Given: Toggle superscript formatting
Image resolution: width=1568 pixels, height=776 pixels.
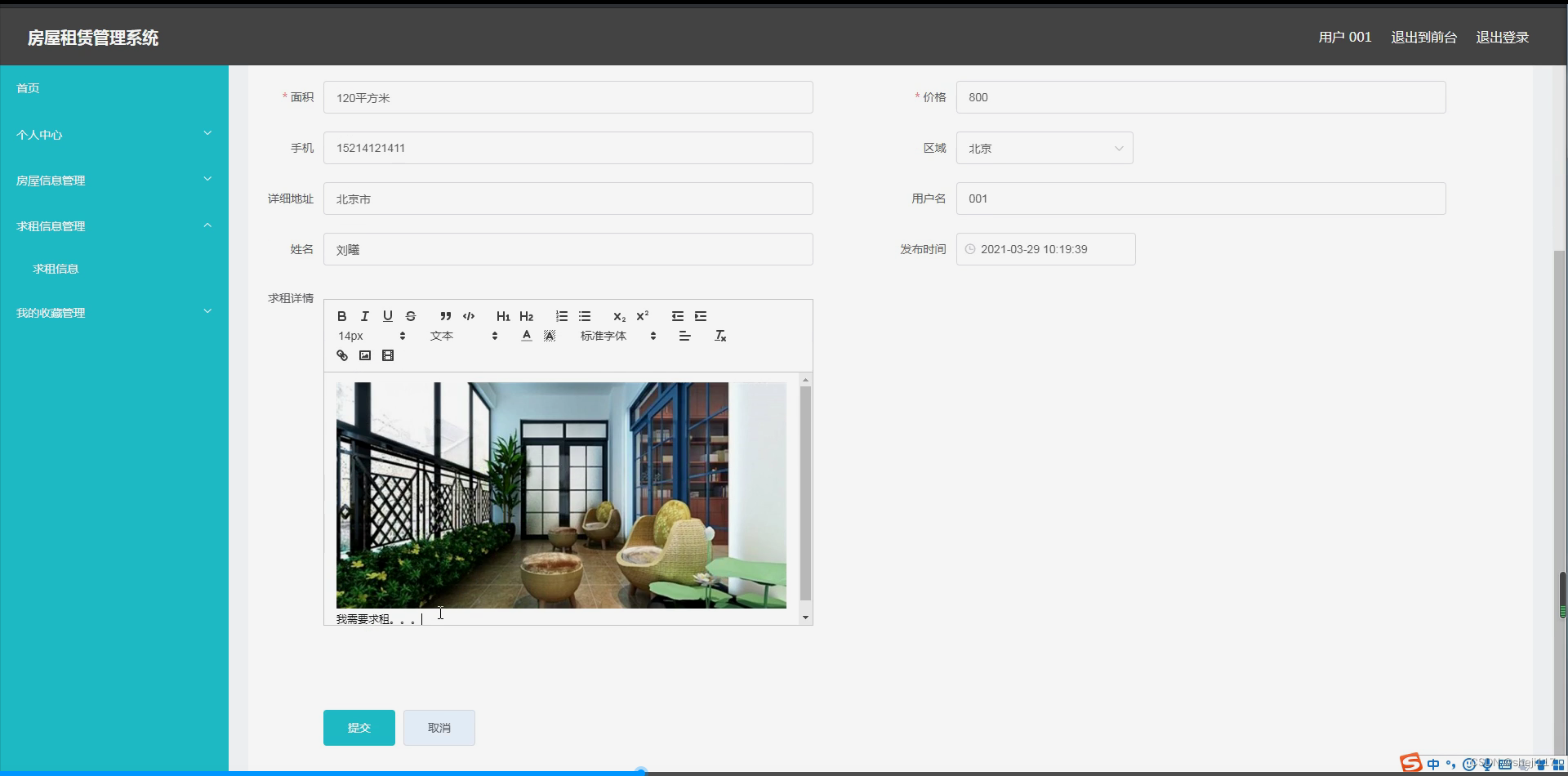Looking at the screenshot, I should pos(642,316).
